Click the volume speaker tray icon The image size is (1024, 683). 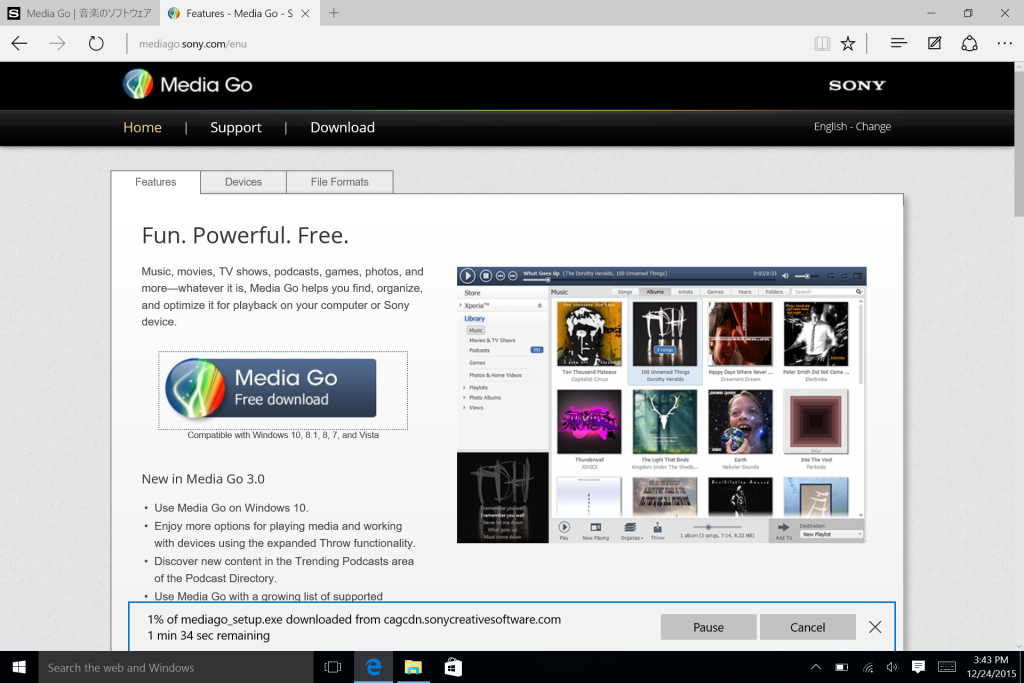(892, 667)
